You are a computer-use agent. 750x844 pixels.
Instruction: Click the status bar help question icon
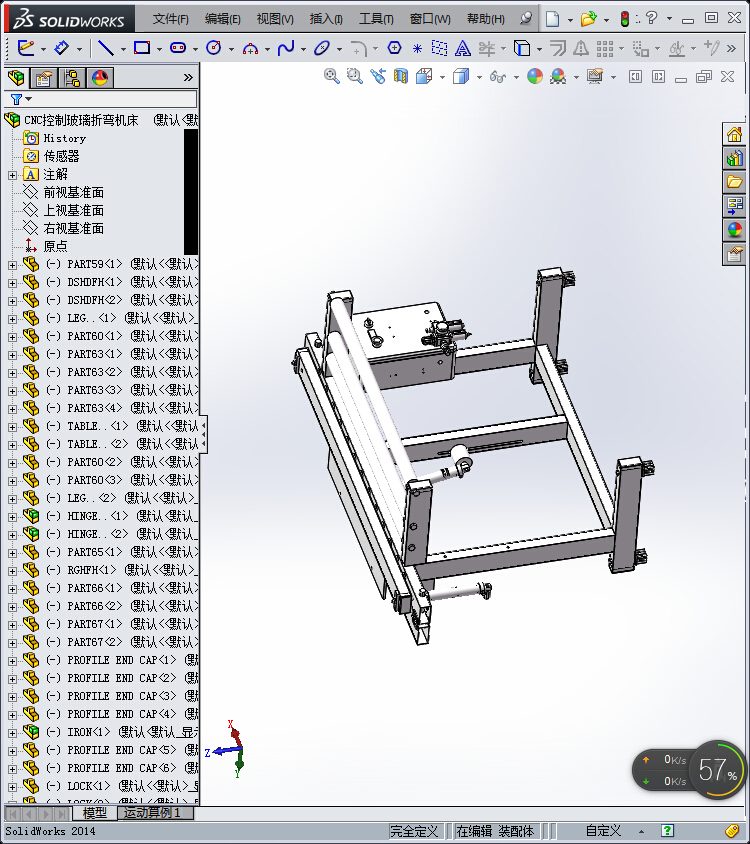[x=667, y=831]
